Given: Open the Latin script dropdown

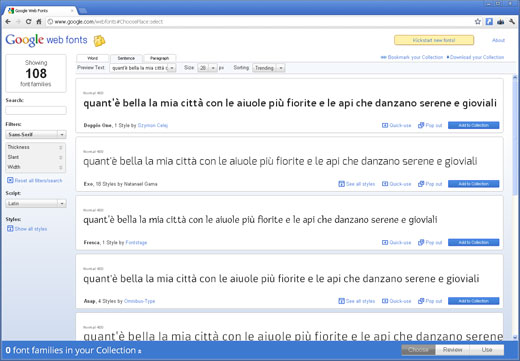Looking at the screenshot, I should coord(36,203).
